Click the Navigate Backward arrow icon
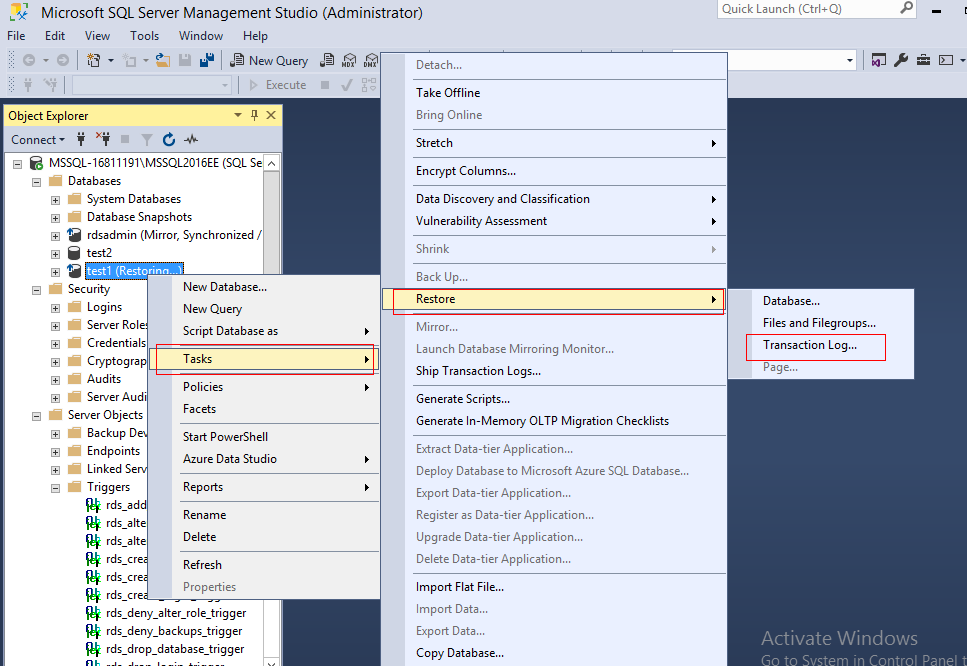Image resolution: width=967 pixels, height=666 pixels. (29, 60)
